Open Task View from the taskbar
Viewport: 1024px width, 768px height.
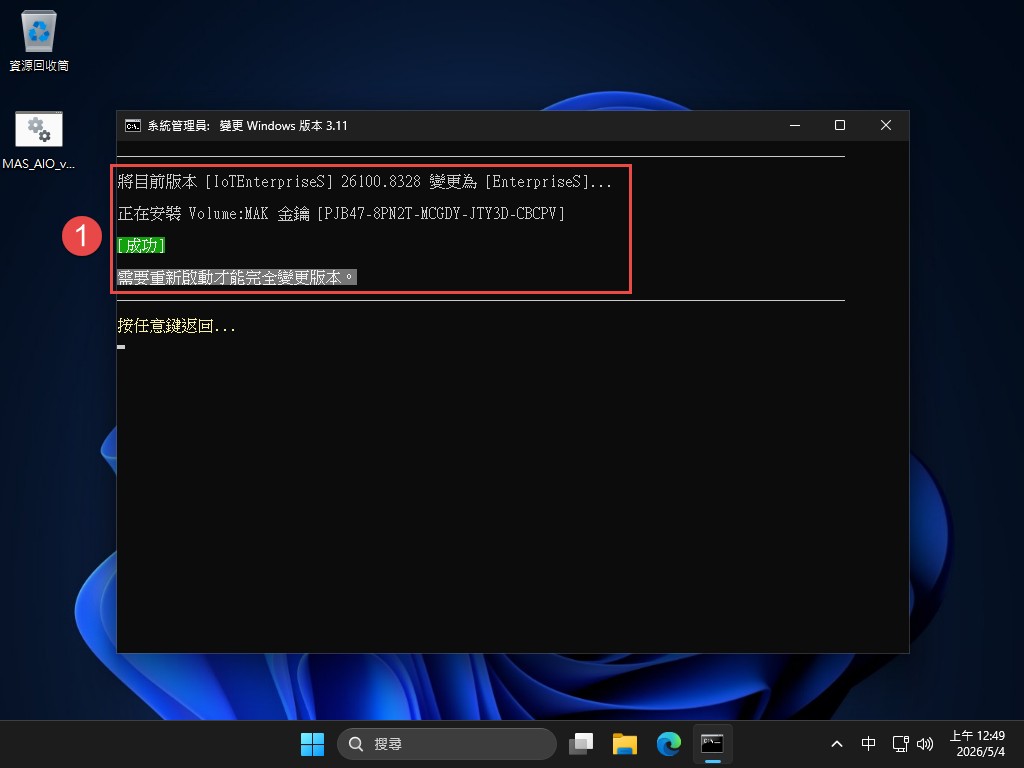tap(581, 744)
